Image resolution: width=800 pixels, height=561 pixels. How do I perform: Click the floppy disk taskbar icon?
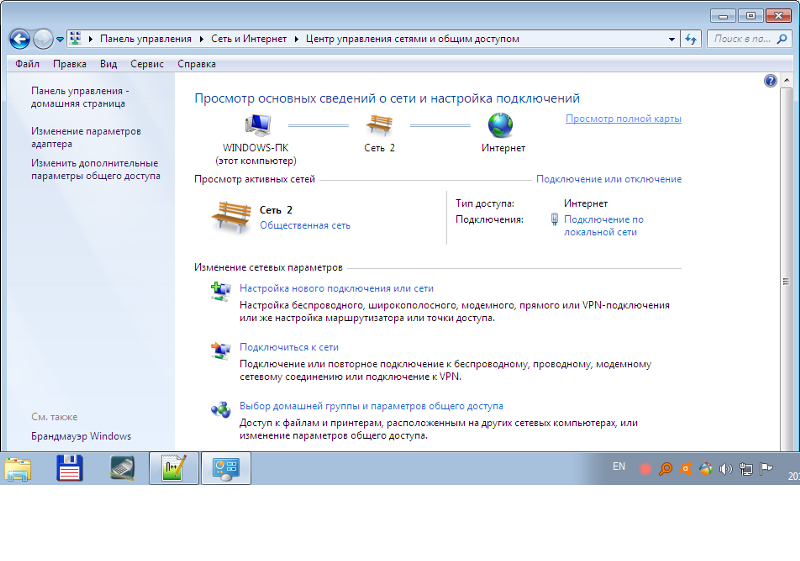(x=69, y=468)
